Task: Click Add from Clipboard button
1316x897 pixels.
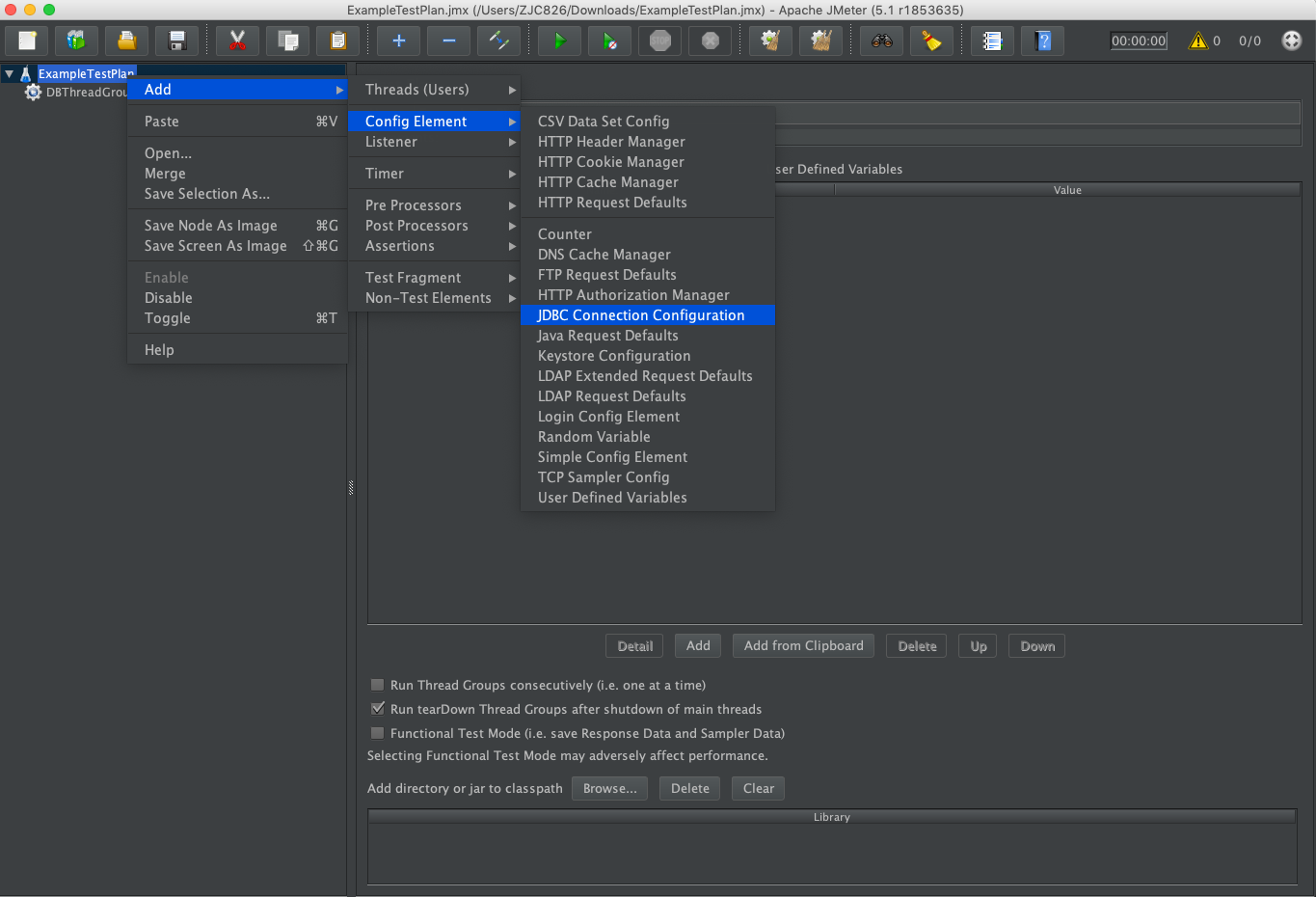Action: point(803,646)
